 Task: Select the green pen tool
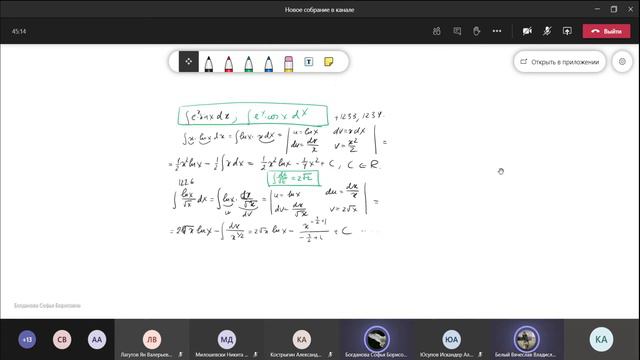[x=249, y=64]
